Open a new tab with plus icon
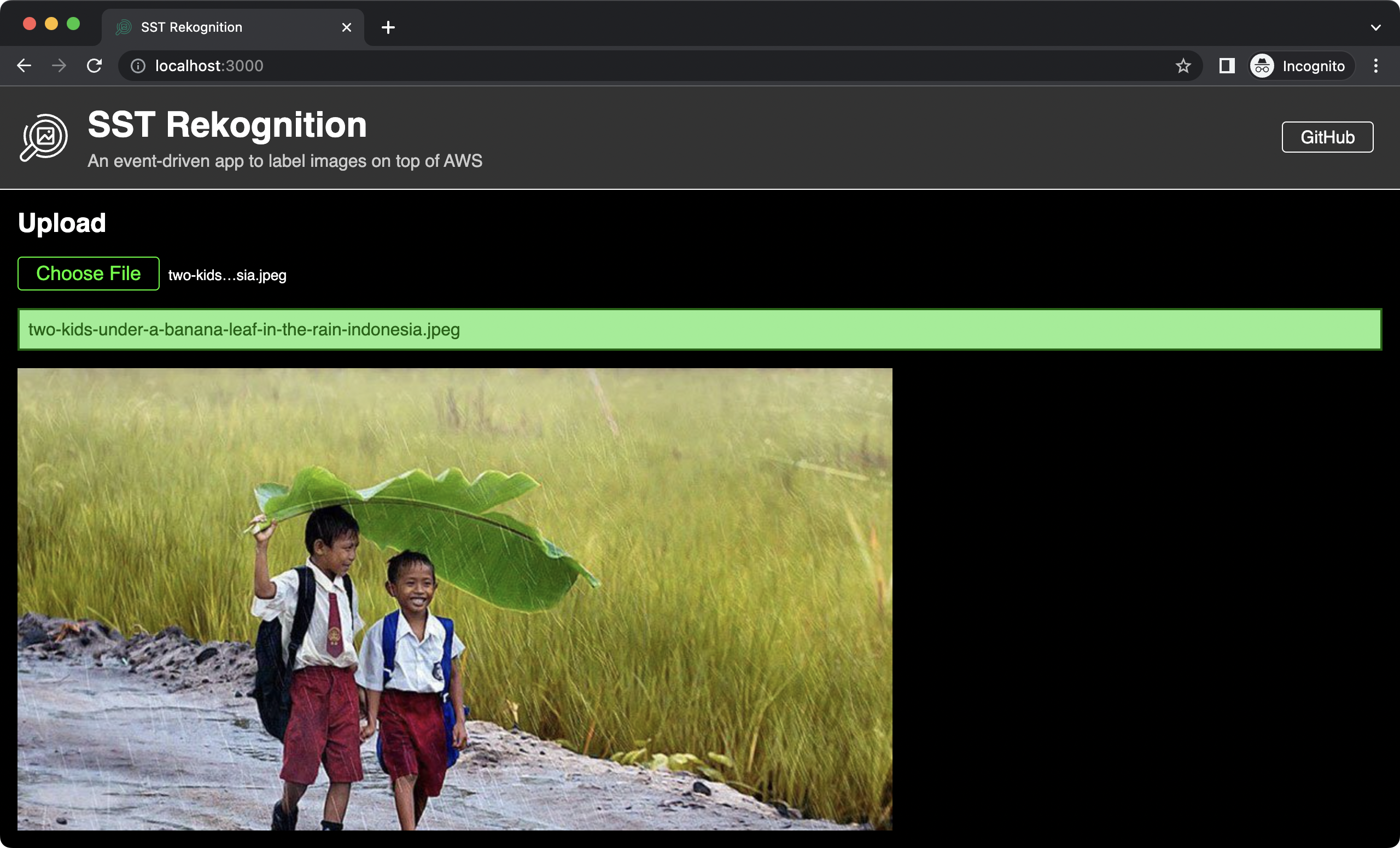 (x=388, y=27)
